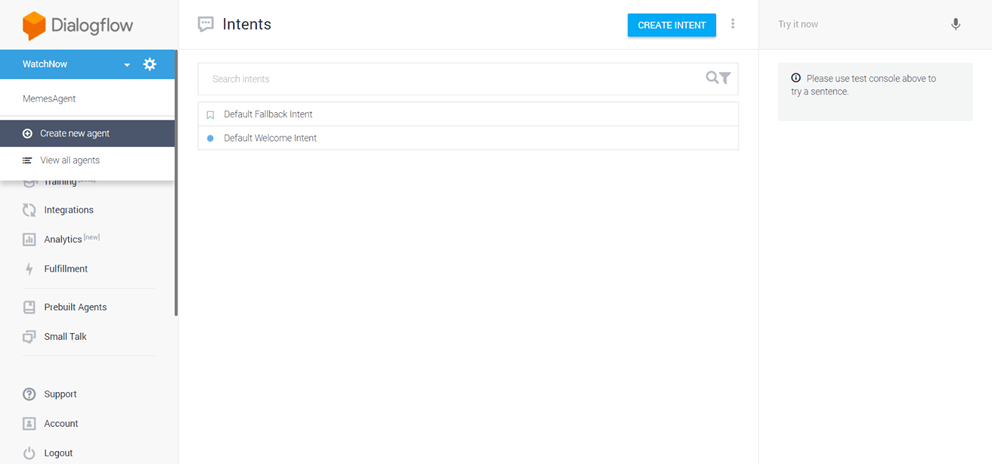This screenshot has height=464, width=992.
Task: Open Small Talk section
Action: point(65,336)
